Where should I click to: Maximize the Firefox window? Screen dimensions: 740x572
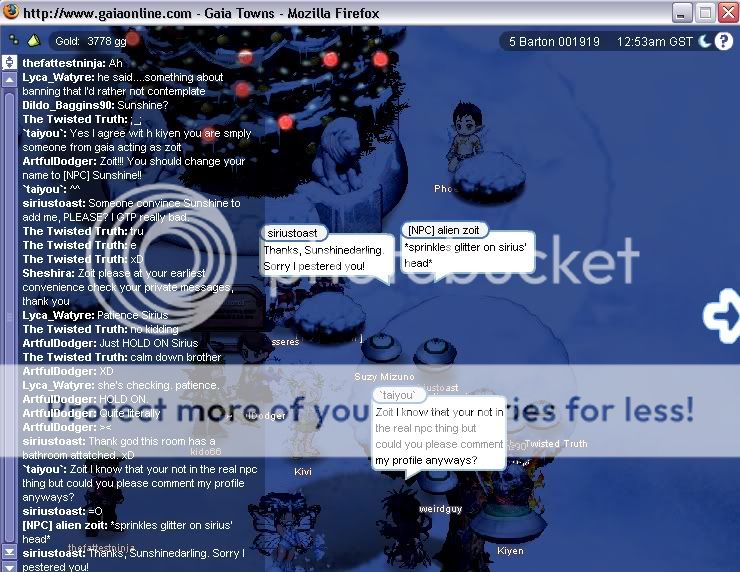coord(705,13)
